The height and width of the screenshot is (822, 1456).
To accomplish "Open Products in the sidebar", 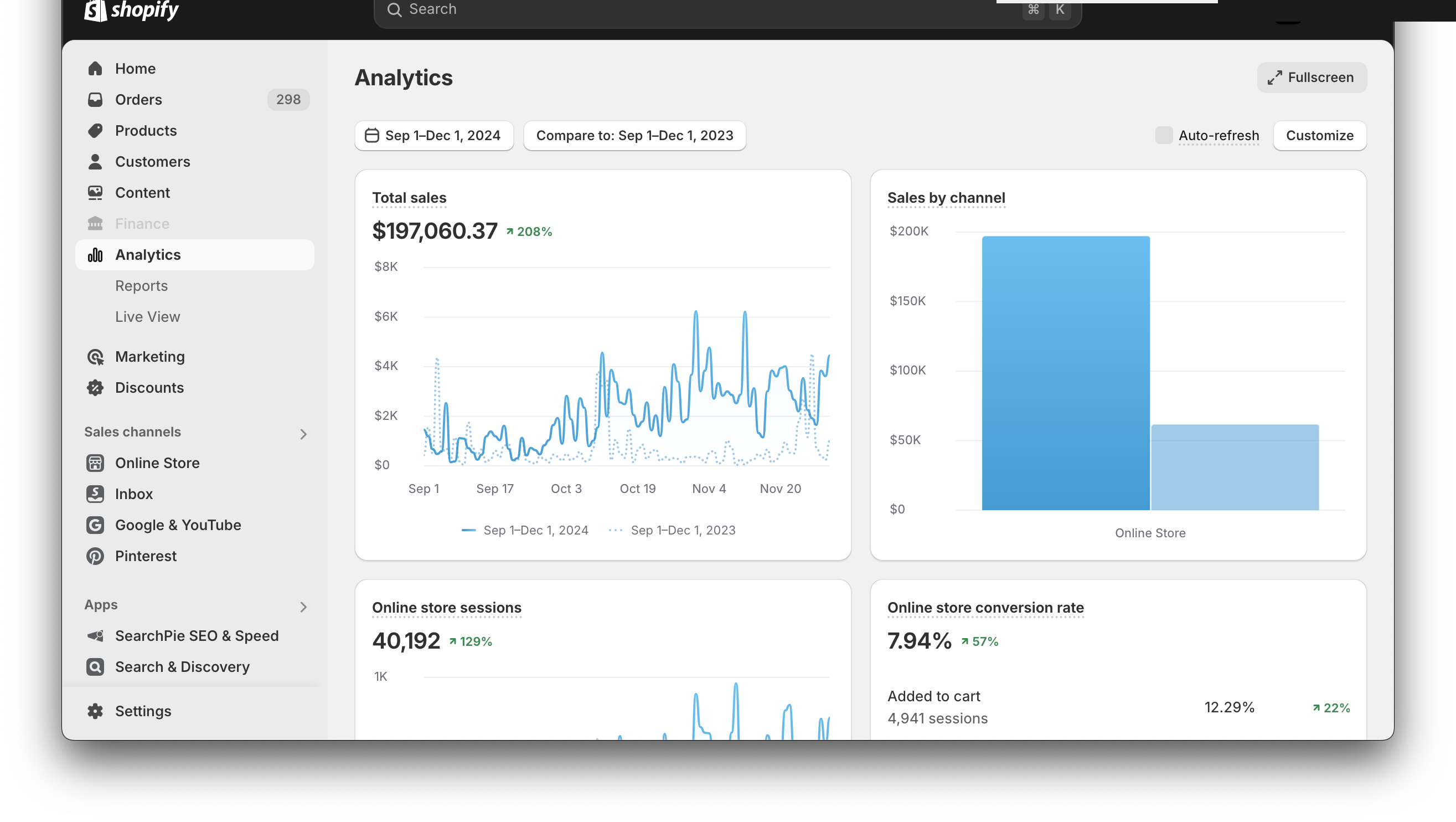I will [x=195, y=131].
